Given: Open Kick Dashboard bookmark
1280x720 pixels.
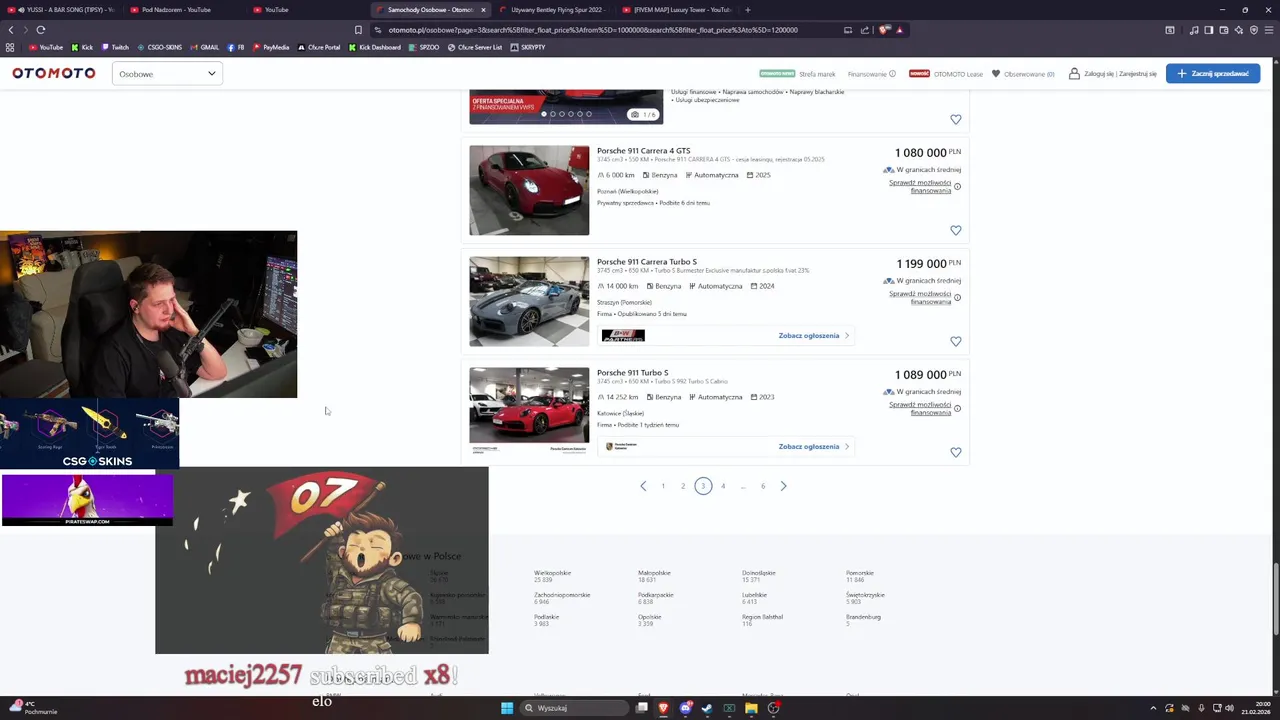Looking at the screenshot, I should (x=375, y=47).
